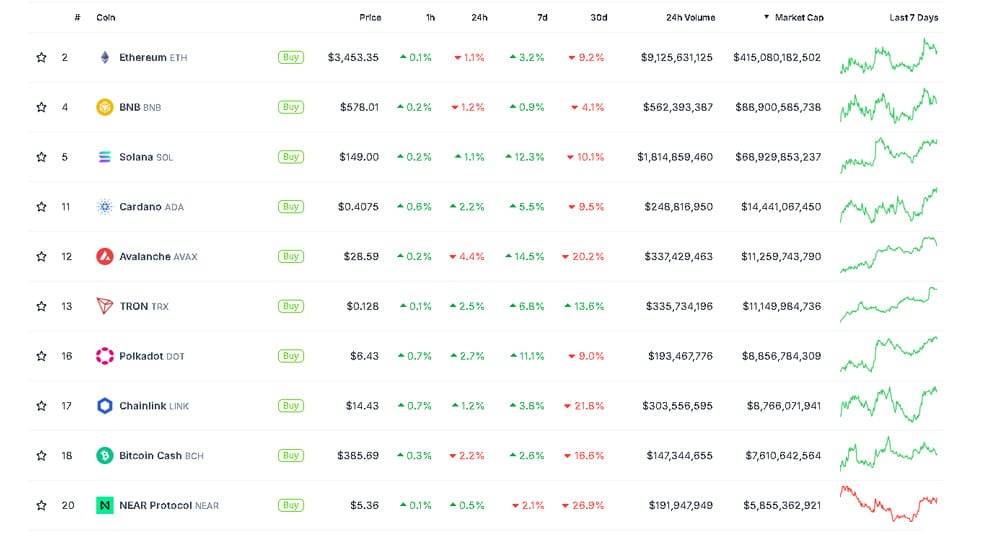Sort table by the # rank header
Screen dimensions: 984x554
click(x=77, y=18)
